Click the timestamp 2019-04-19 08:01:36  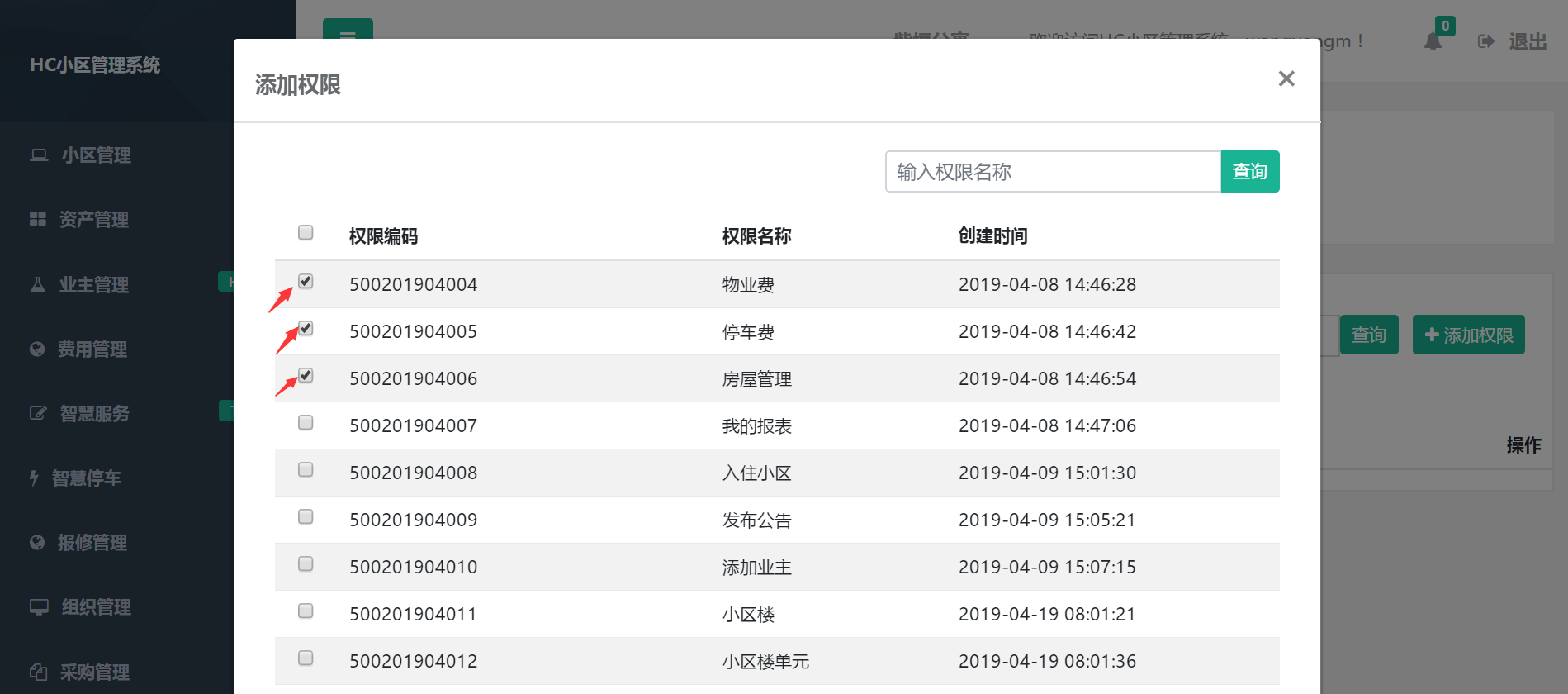coord(1047,661)
